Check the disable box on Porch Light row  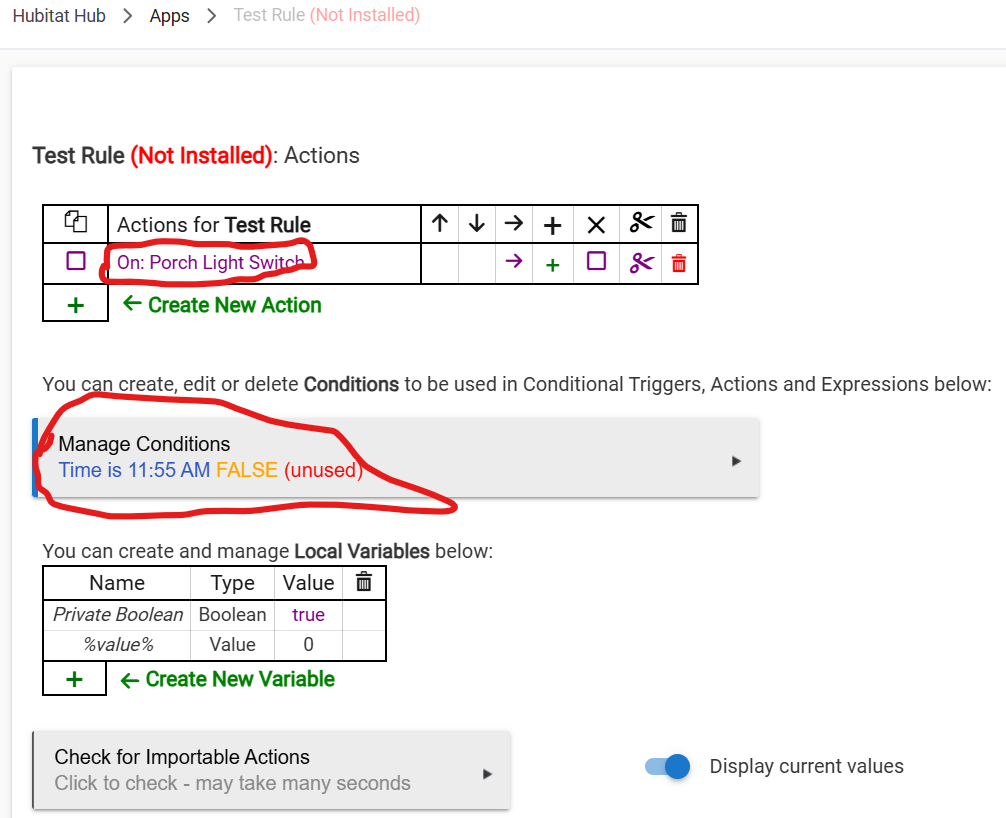pos(596,261)
